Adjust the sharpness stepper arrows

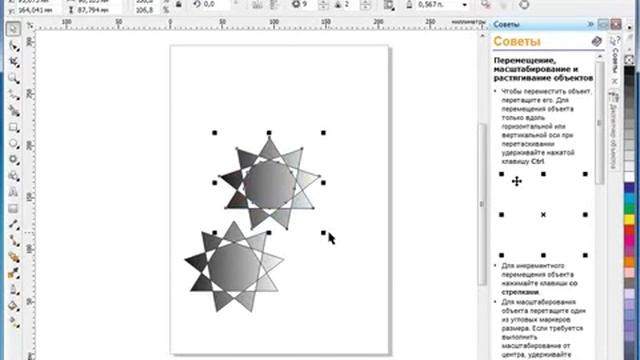click(x=366, y=4)
